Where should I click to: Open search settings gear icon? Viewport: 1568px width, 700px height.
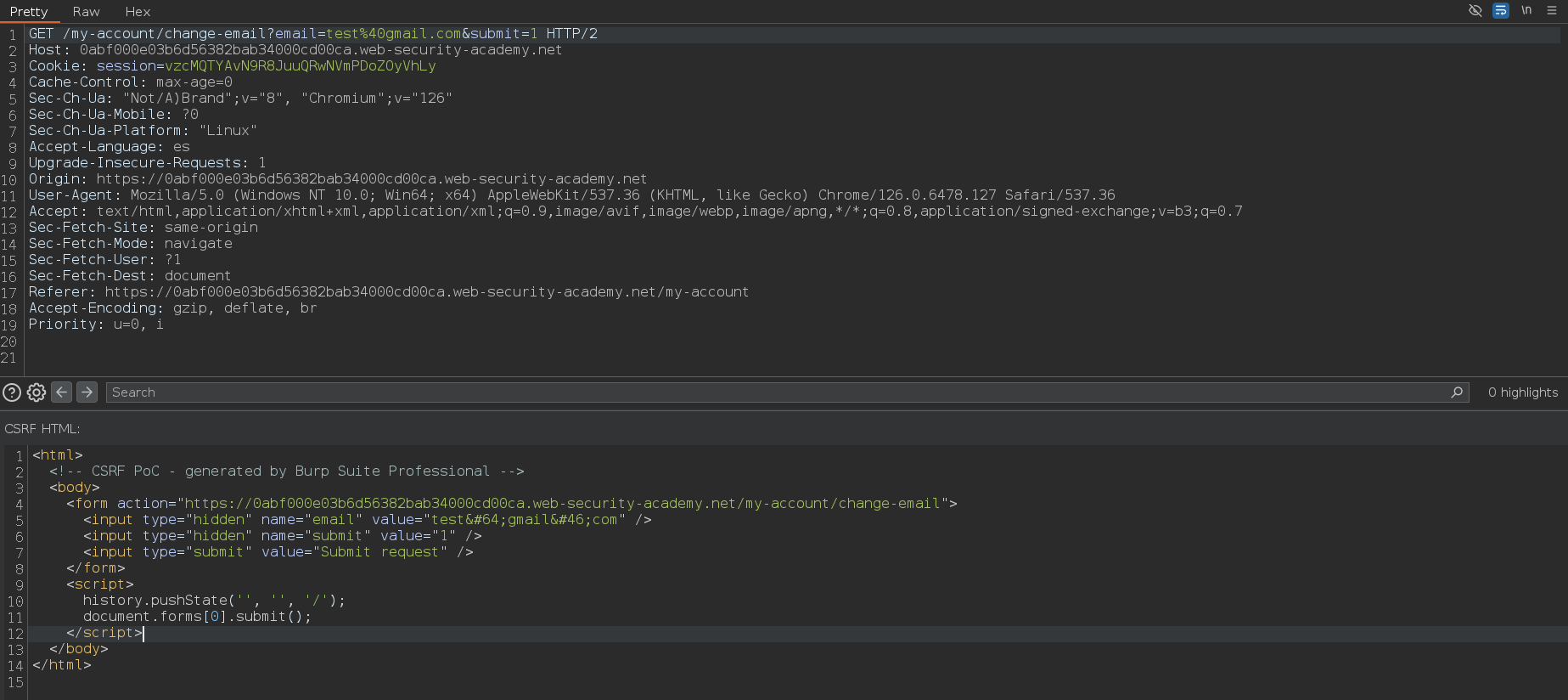coord(37,392)
